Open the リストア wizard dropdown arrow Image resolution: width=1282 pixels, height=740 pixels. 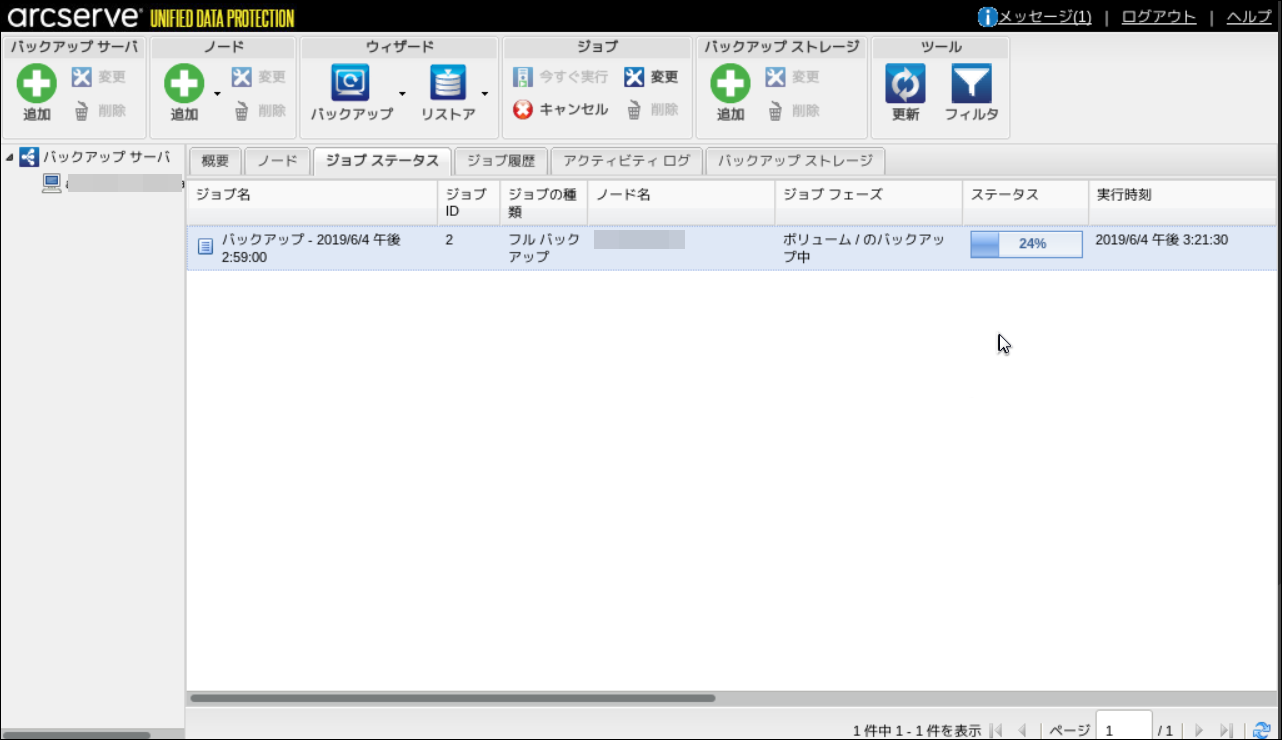484,94
